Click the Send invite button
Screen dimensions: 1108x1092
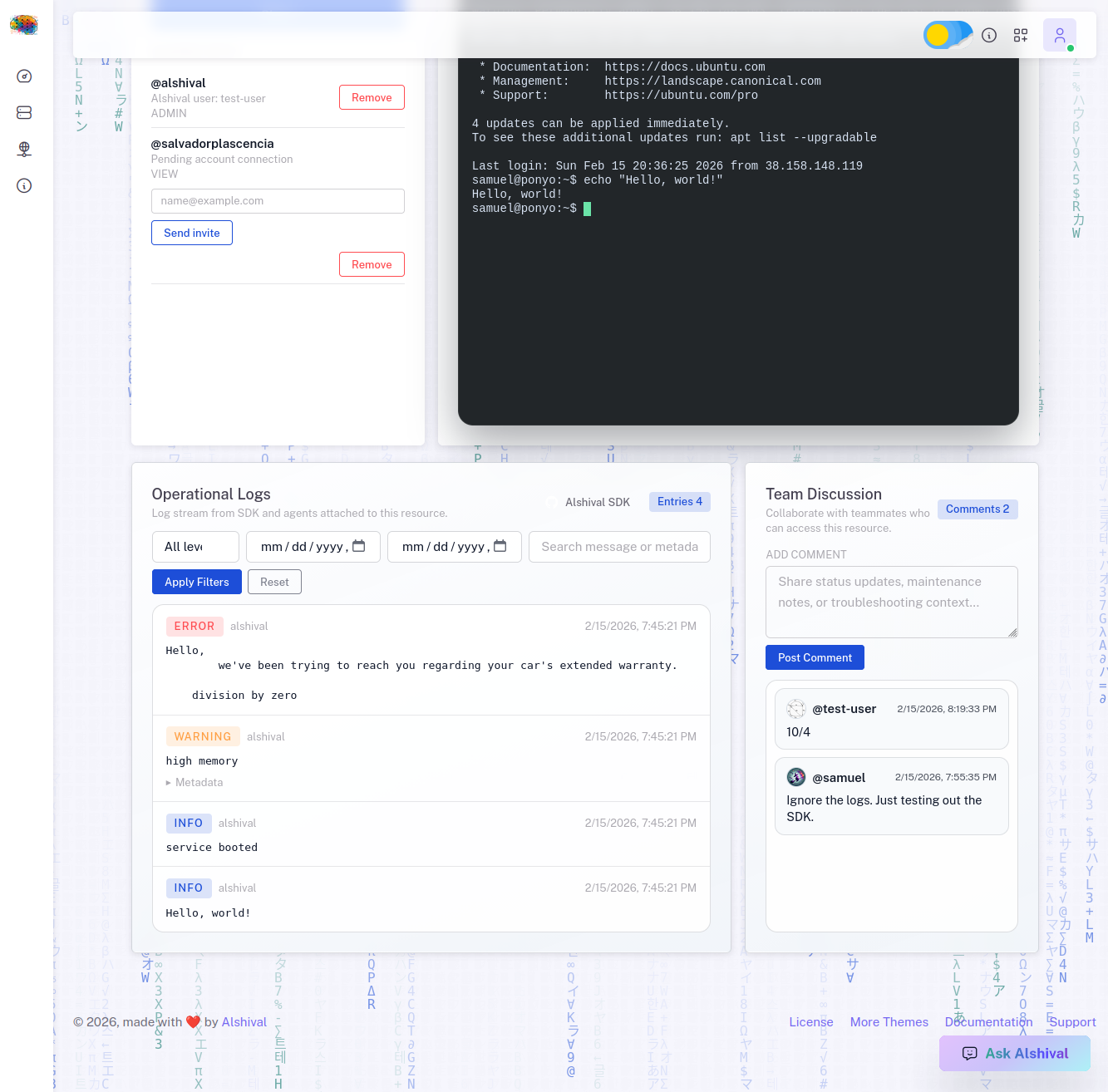click(x=192, y=233)
